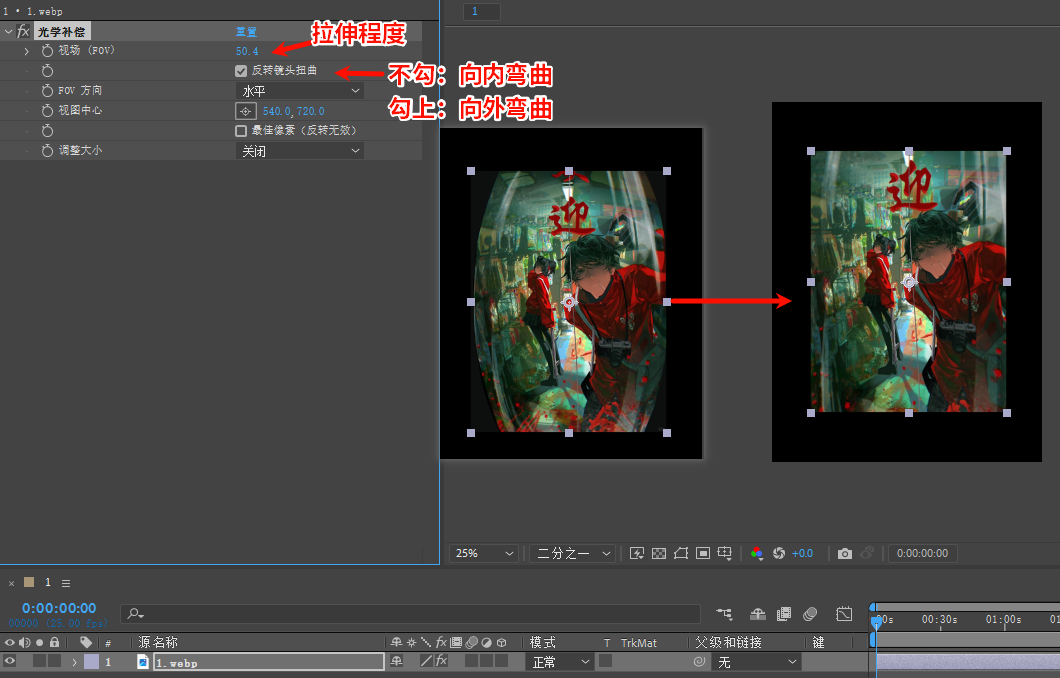
Task: Open the 正常 blending mode dropdown
Action: click(x=560, y=662)
